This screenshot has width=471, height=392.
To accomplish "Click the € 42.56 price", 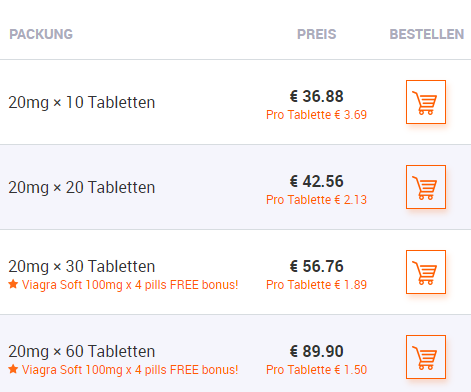I will click(x=316, y=181).
